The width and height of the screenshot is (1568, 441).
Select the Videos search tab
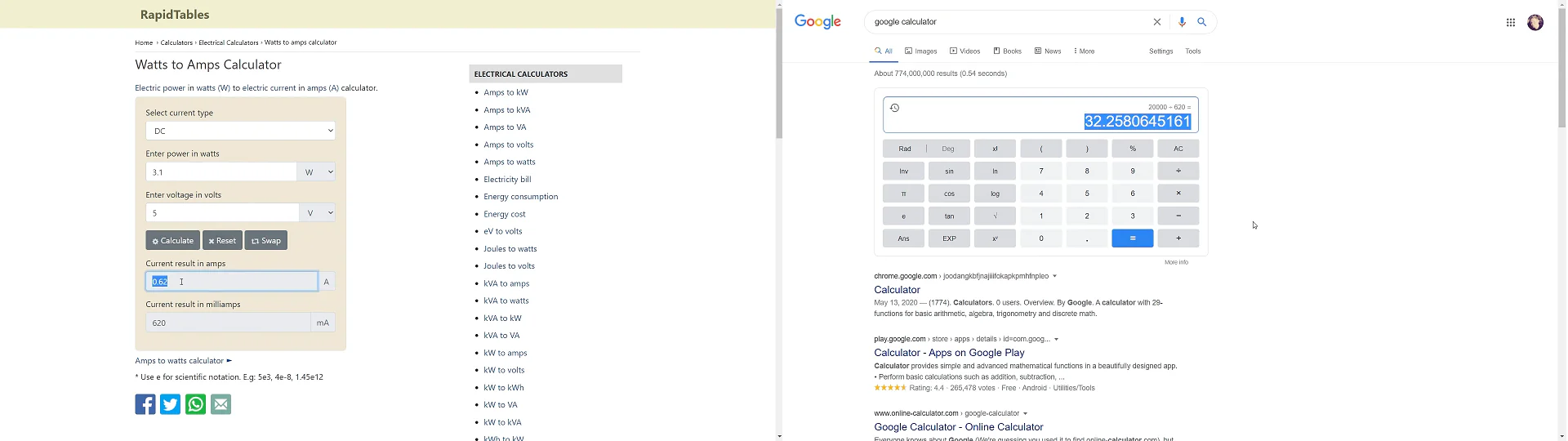(964, 51)
